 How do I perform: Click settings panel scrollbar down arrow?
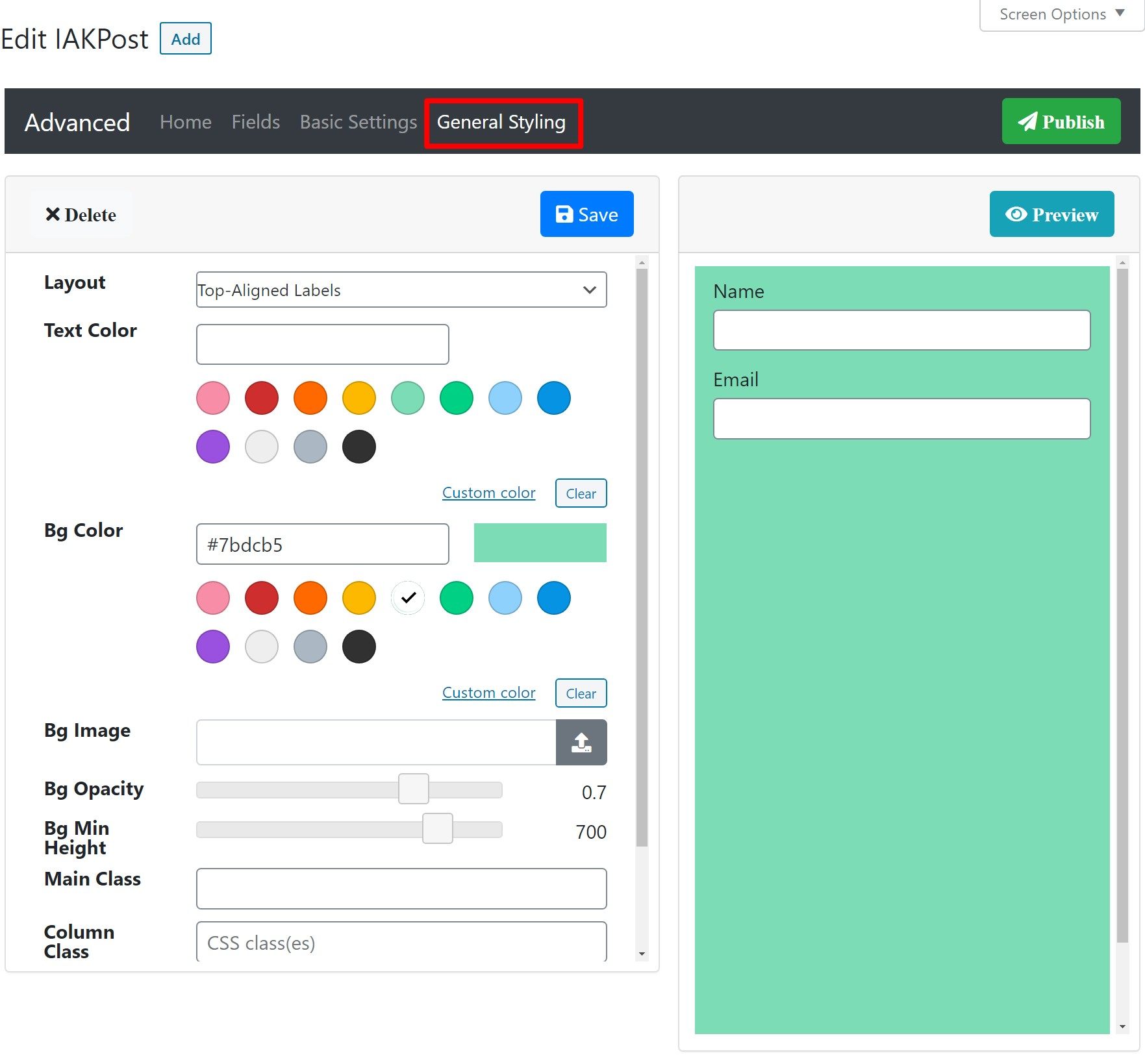coord(642,954)
